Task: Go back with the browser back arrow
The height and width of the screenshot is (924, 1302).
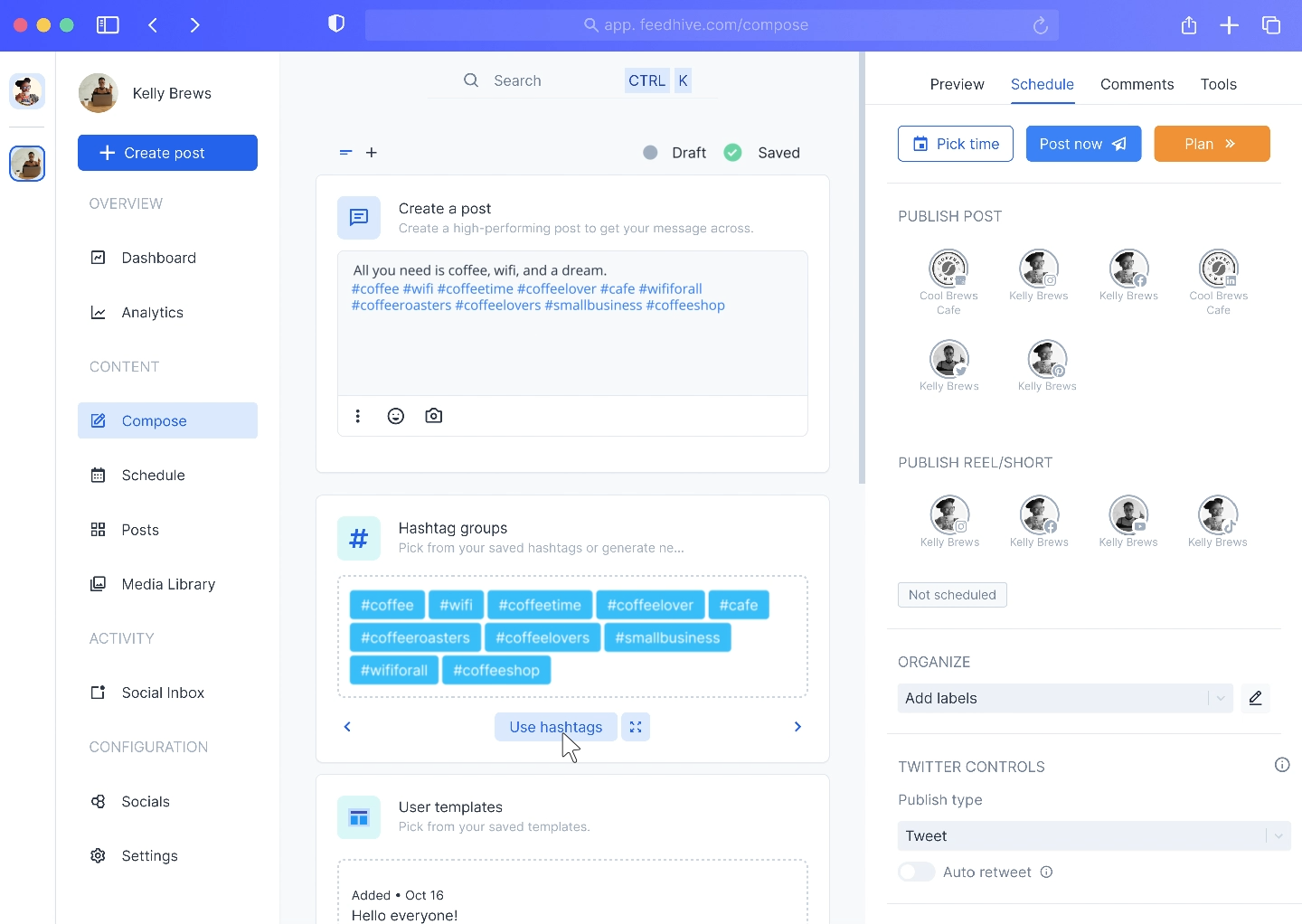Action: (153, 25)
